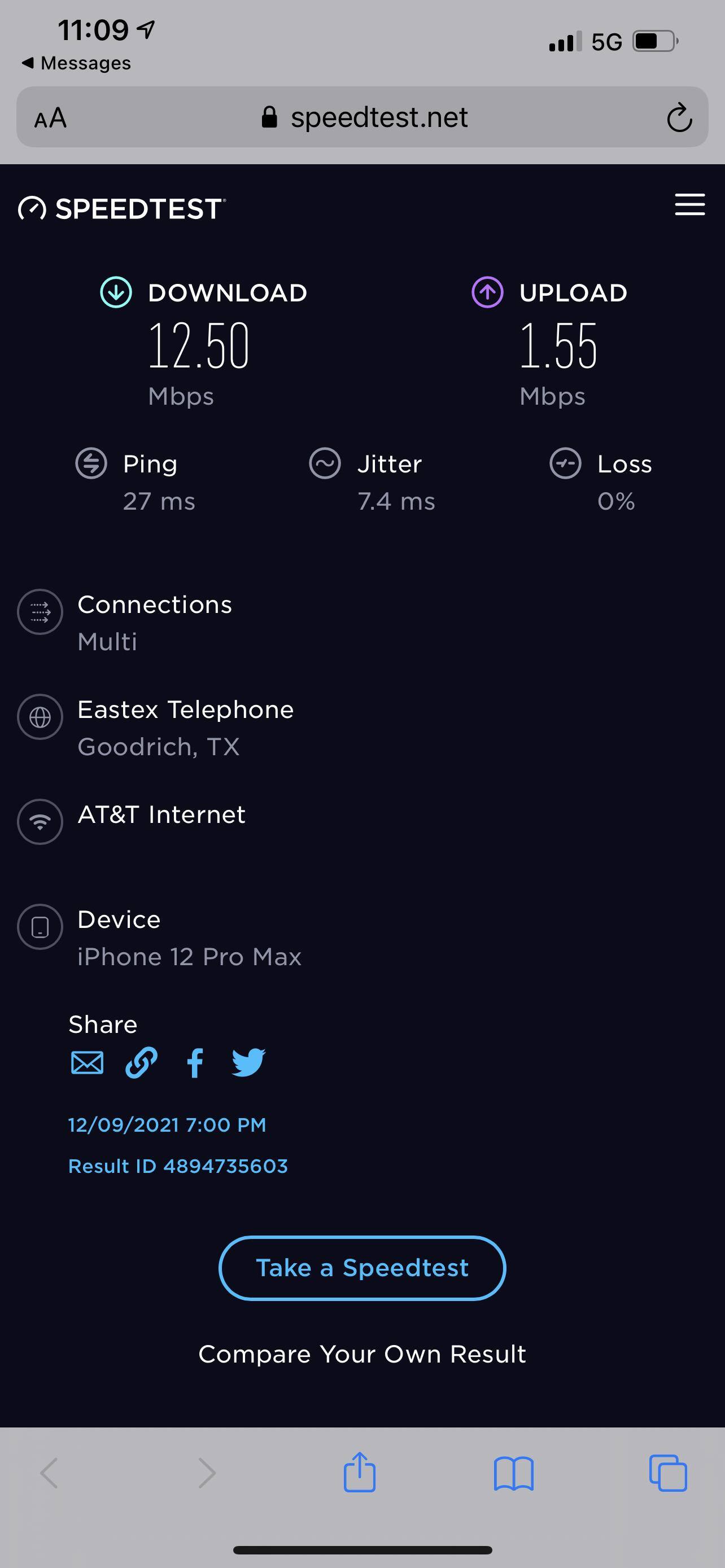Share result on Twitter

[248, 1063]
